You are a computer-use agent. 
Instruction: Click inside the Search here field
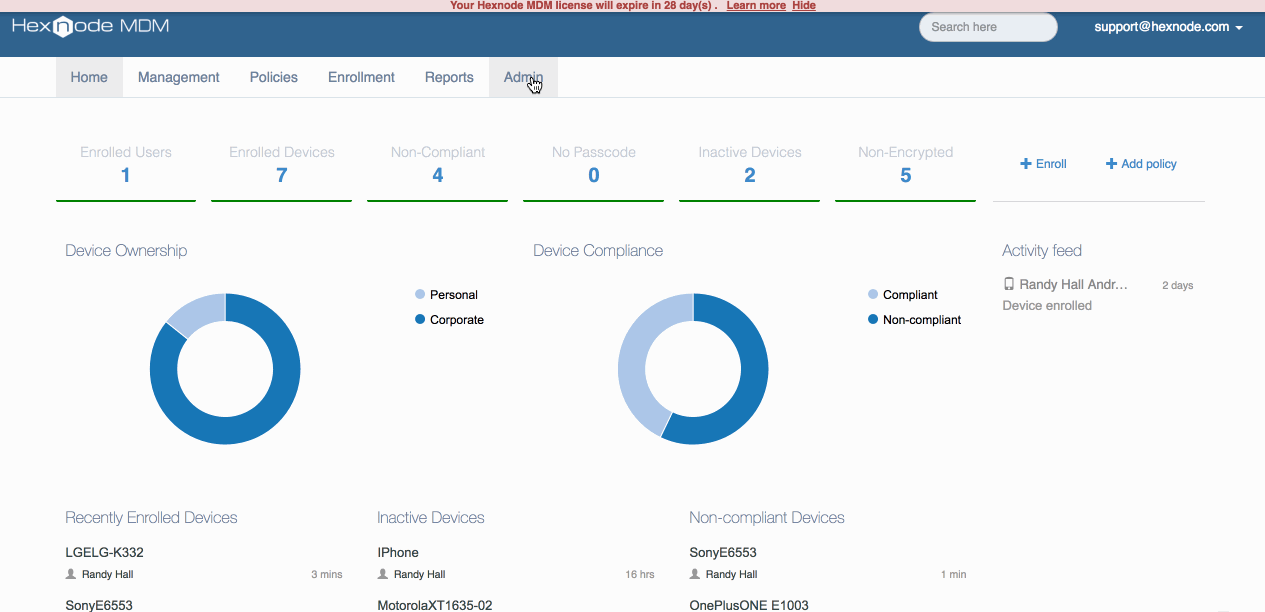click(988, 27)
